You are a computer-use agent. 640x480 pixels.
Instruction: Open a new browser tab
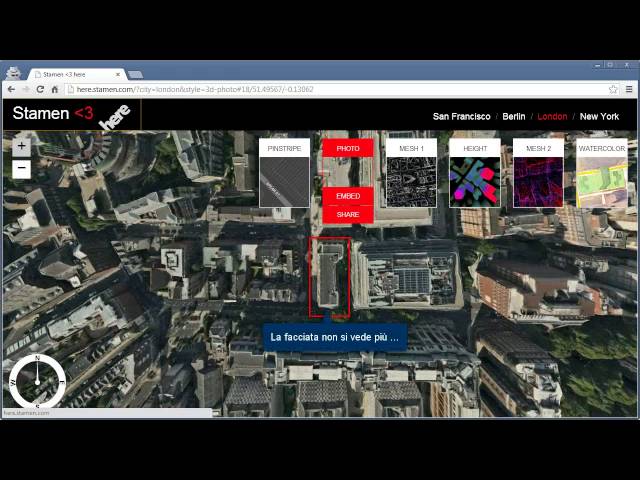click(135, 74)
